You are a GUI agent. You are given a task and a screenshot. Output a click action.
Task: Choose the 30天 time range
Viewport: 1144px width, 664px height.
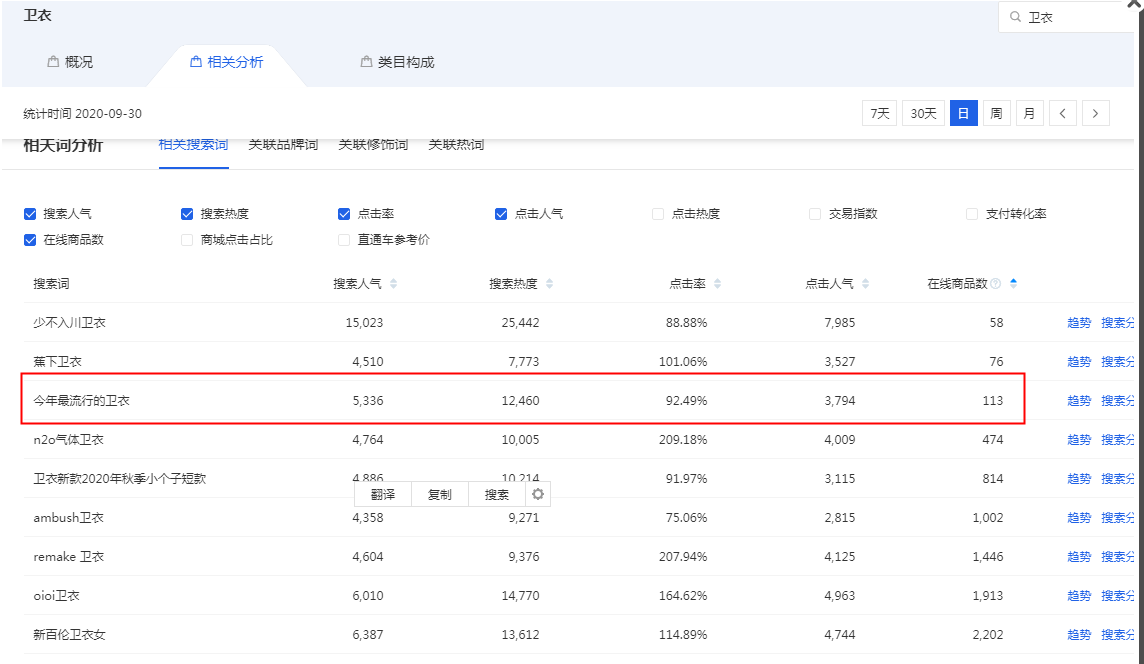click(923, 113)
